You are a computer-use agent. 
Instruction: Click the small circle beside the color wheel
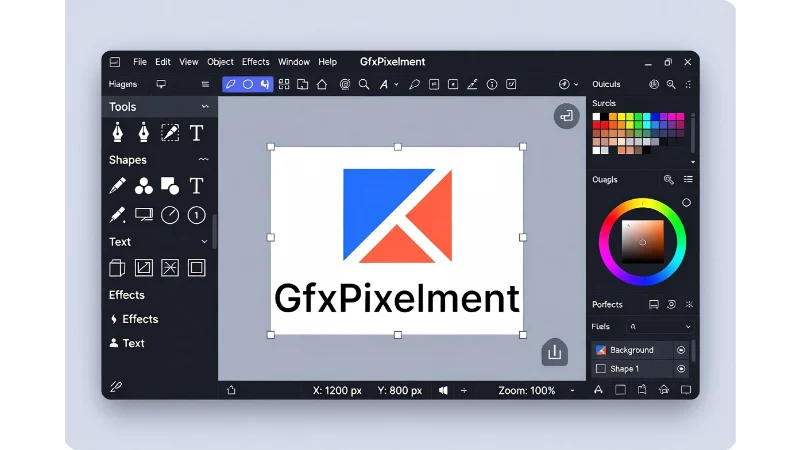[x=686, y=203]
